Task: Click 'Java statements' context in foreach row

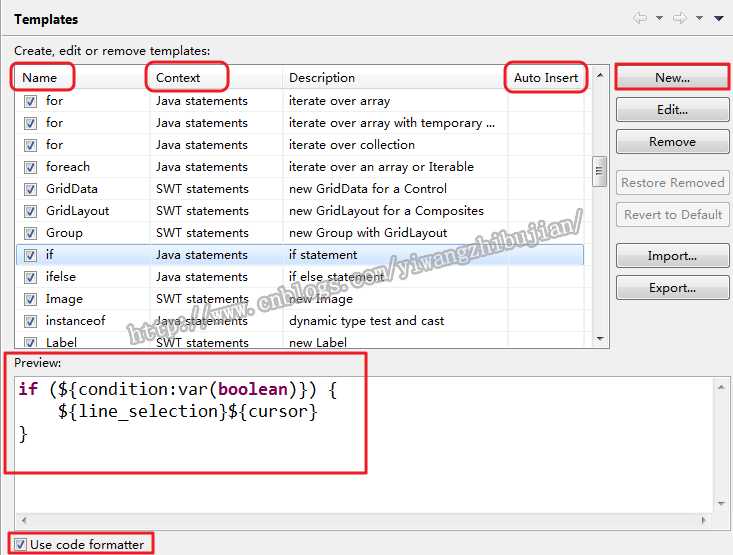Action: pyautogui.click(x=201, y=167)
